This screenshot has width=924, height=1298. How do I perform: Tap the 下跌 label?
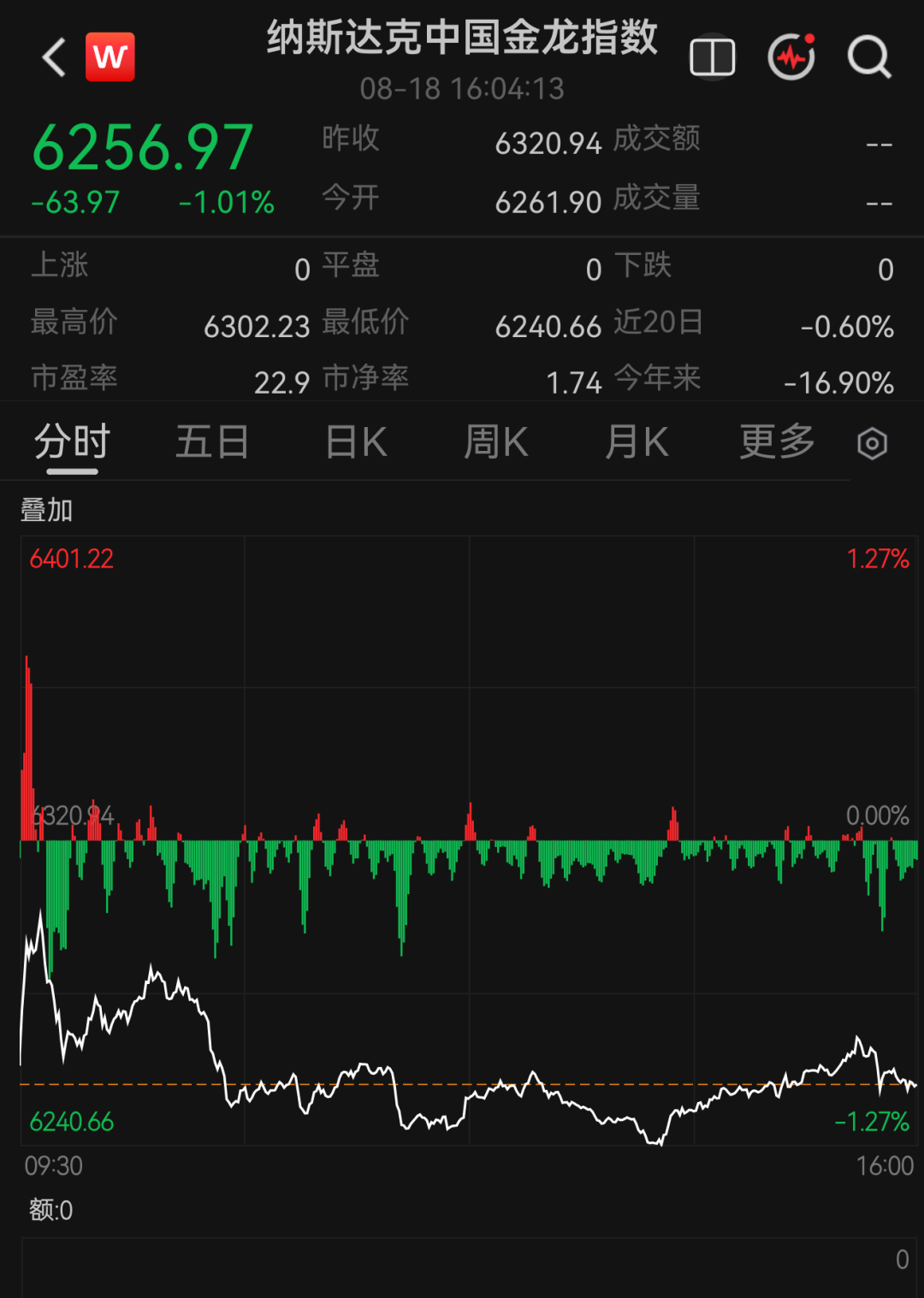pyautogui.click(x=643, y=265)
